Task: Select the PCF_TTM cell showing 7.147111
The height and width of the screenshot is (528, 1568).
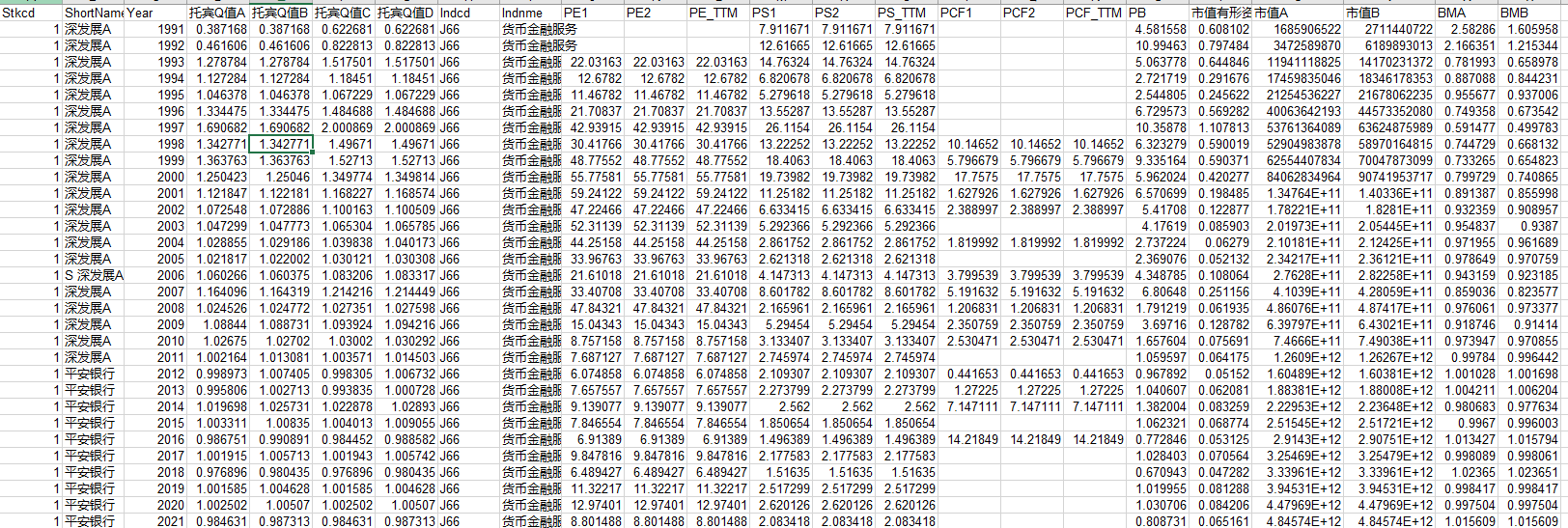Action: pyautogui.click(x=1095, y=406)
